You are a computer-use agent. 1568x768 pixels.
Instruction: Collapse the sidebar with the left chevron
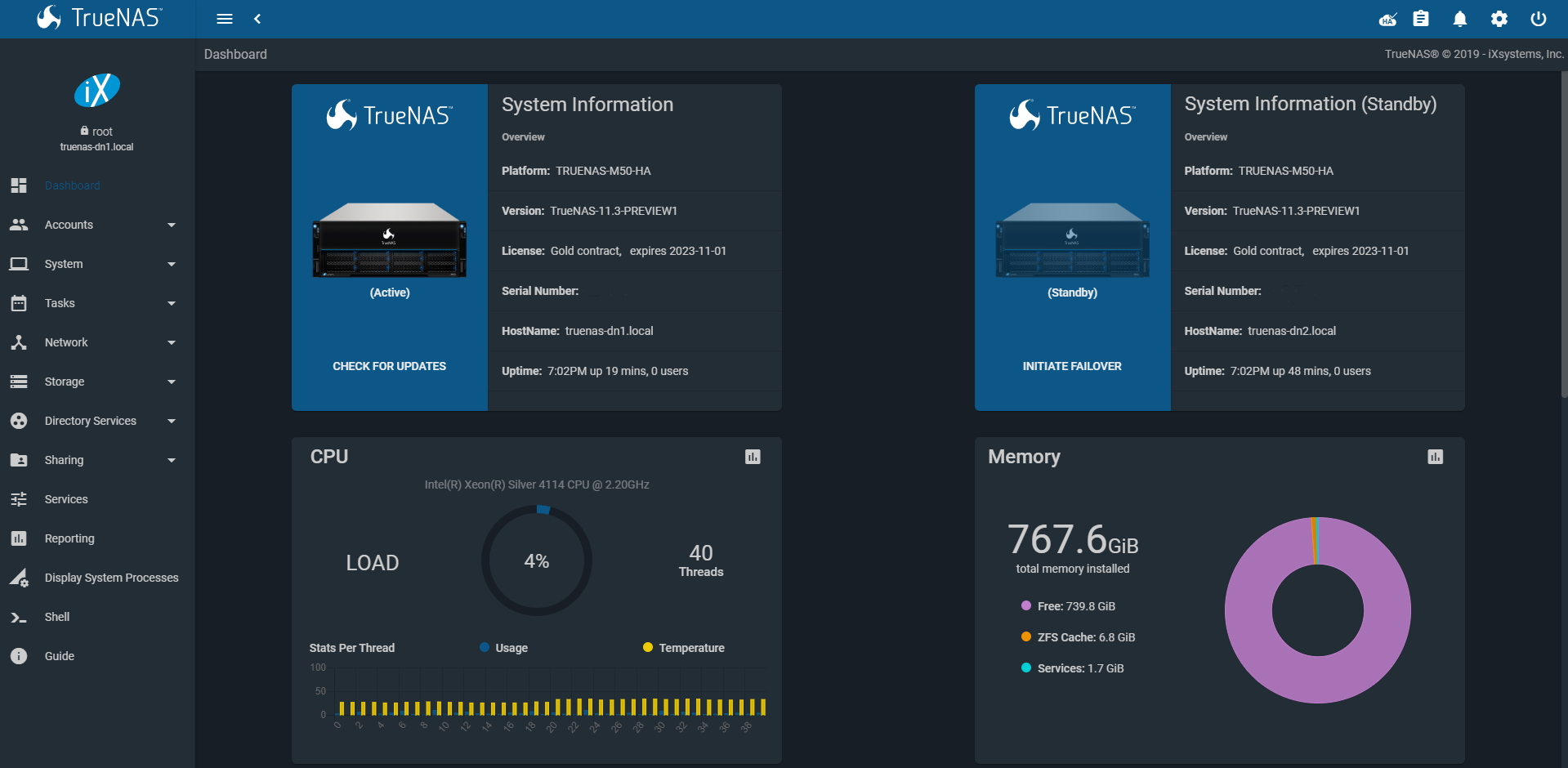[257, 19]
